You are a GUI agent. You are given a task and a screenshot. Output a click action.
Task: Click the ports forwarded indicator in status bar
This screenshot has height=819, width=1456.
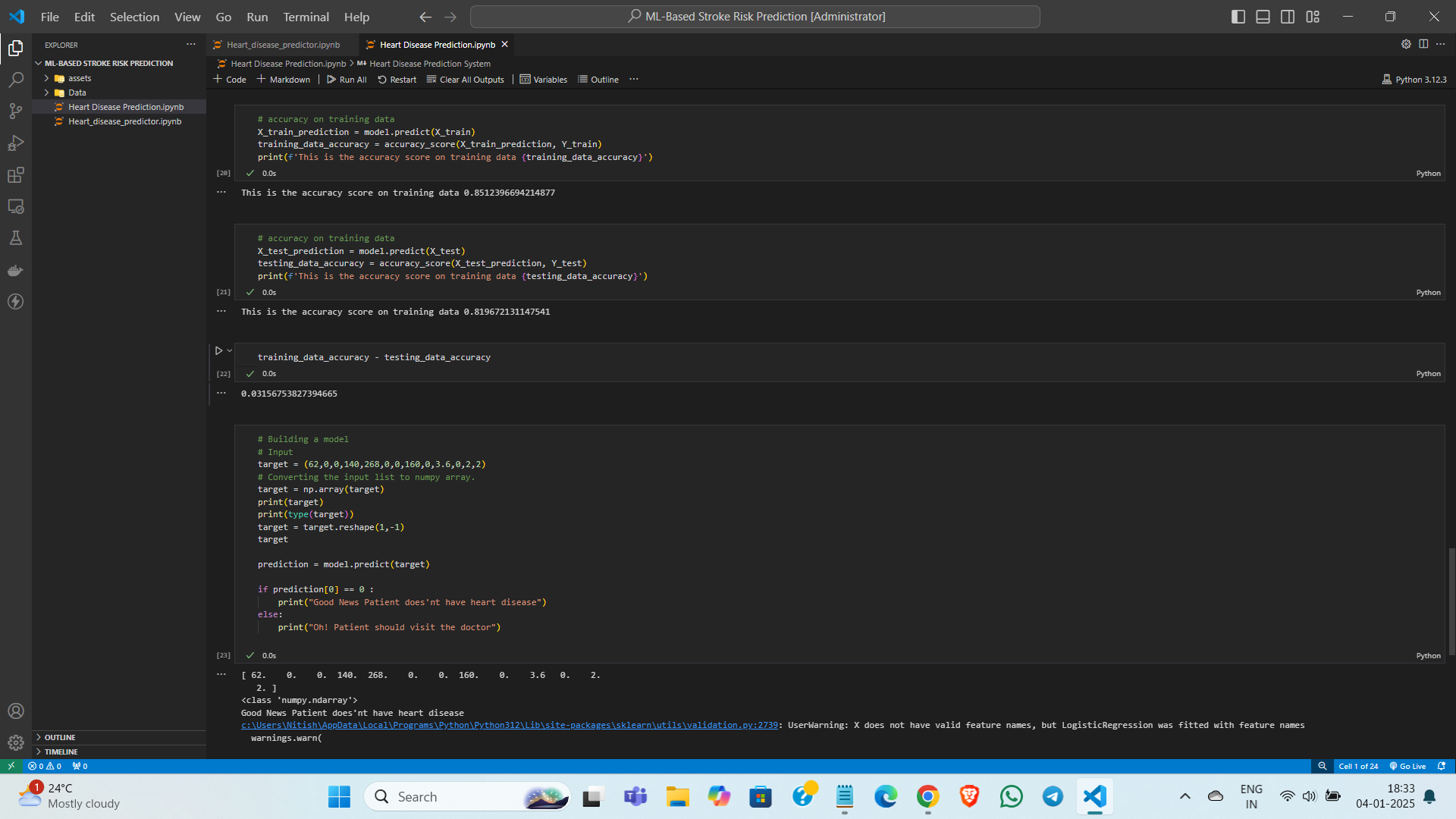click(x=80, y=767)
